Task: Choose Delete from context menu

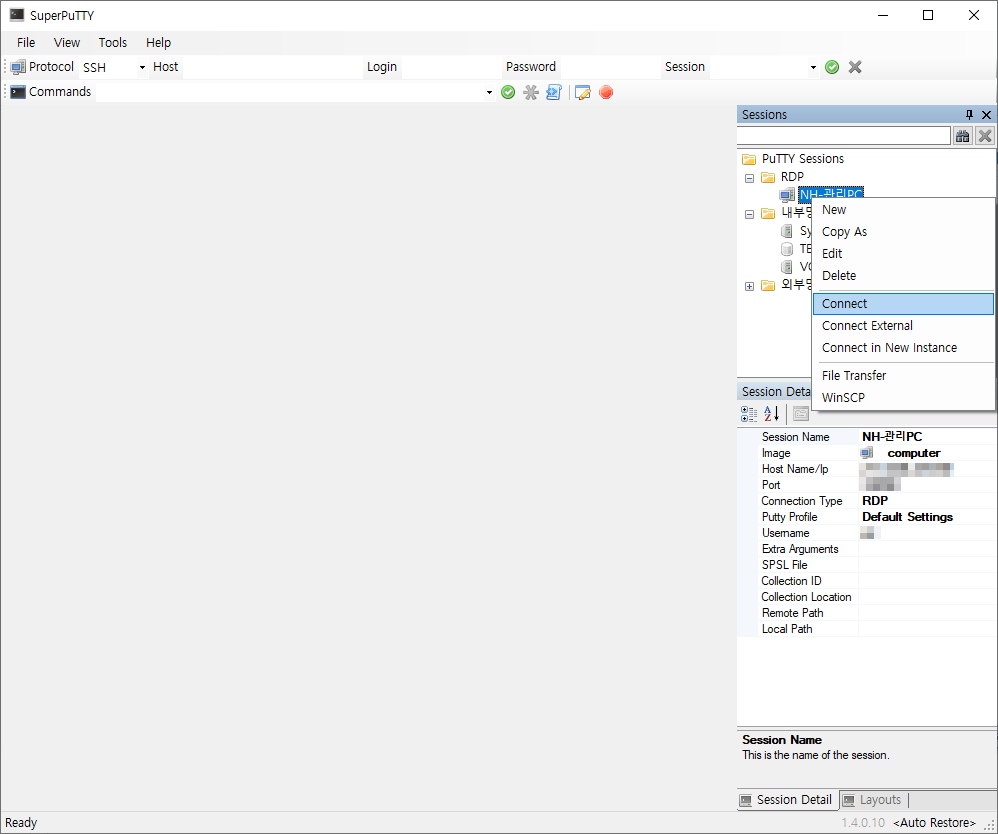Action: 903,276
